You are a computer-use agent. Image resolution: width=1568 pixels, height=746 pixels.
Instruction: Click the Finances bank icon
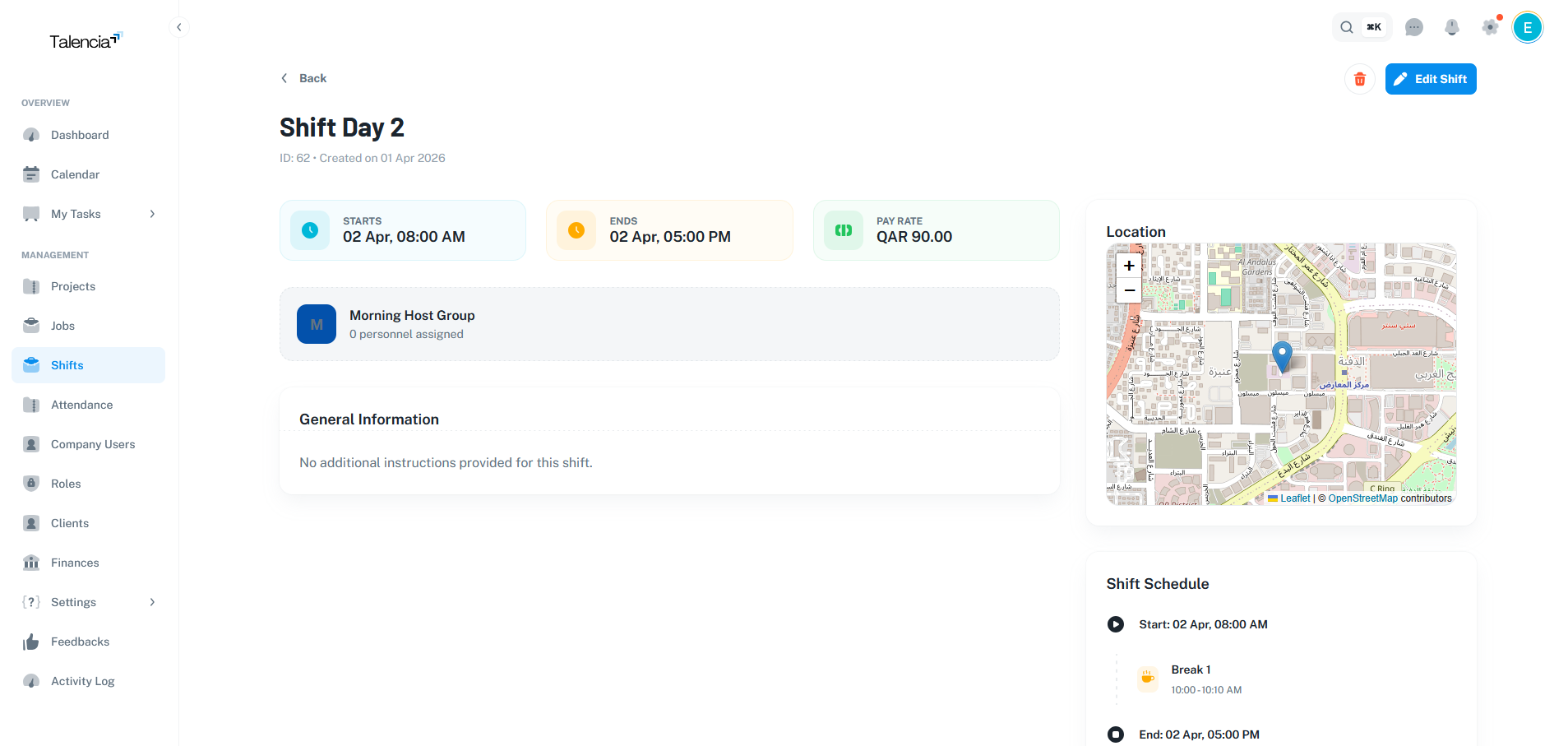[31, 562]
